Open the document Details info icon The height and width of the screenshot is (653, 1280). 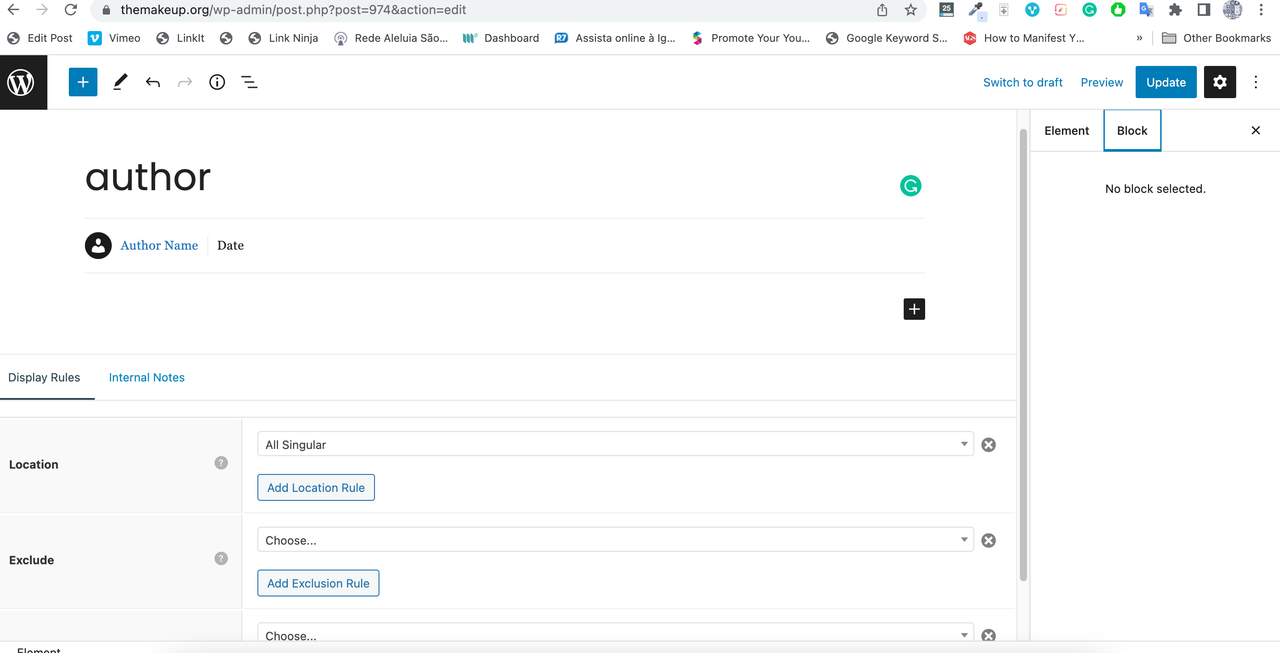(217, 82)
